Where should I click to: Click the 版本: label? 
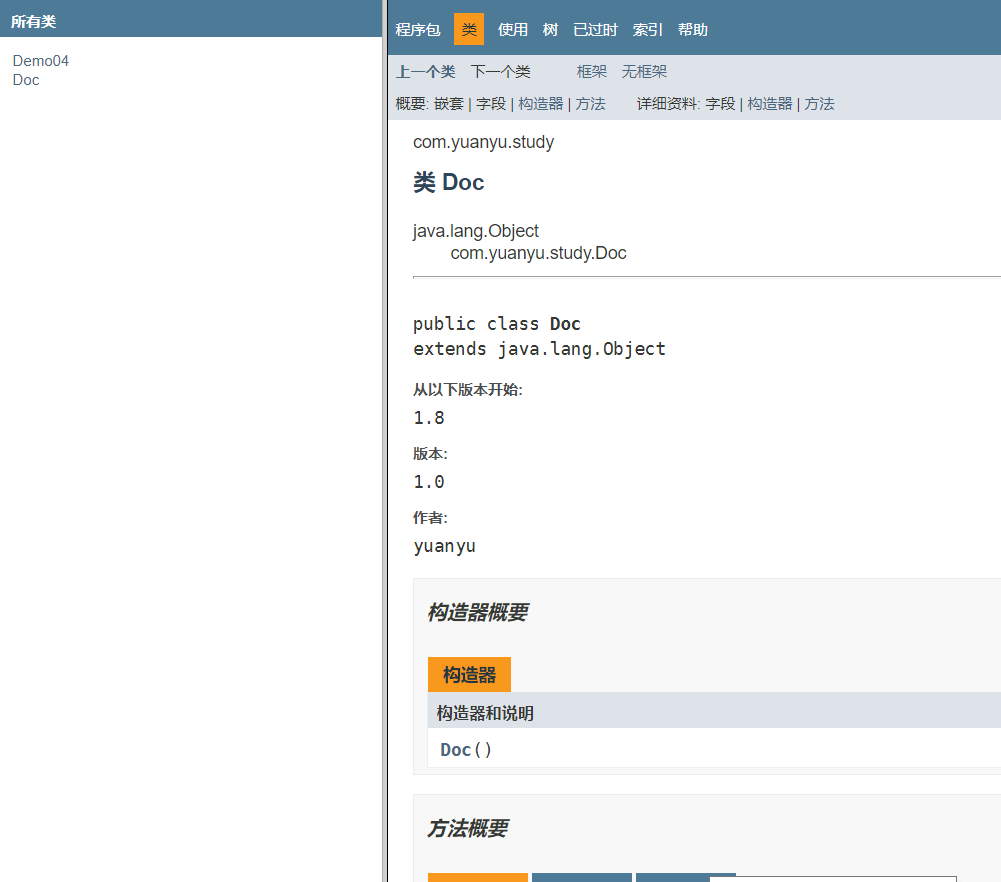tap(430, 454)
